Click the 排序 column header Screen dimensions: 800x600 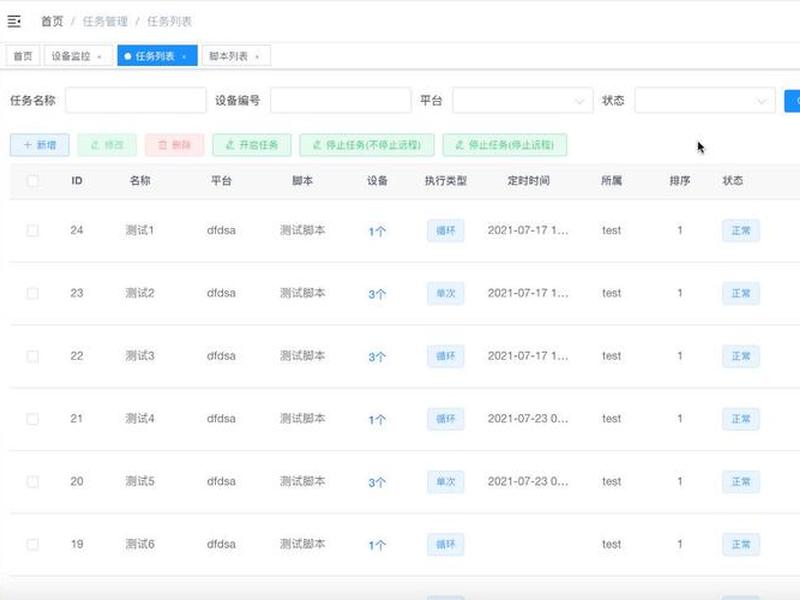click(x=680, y=181)
